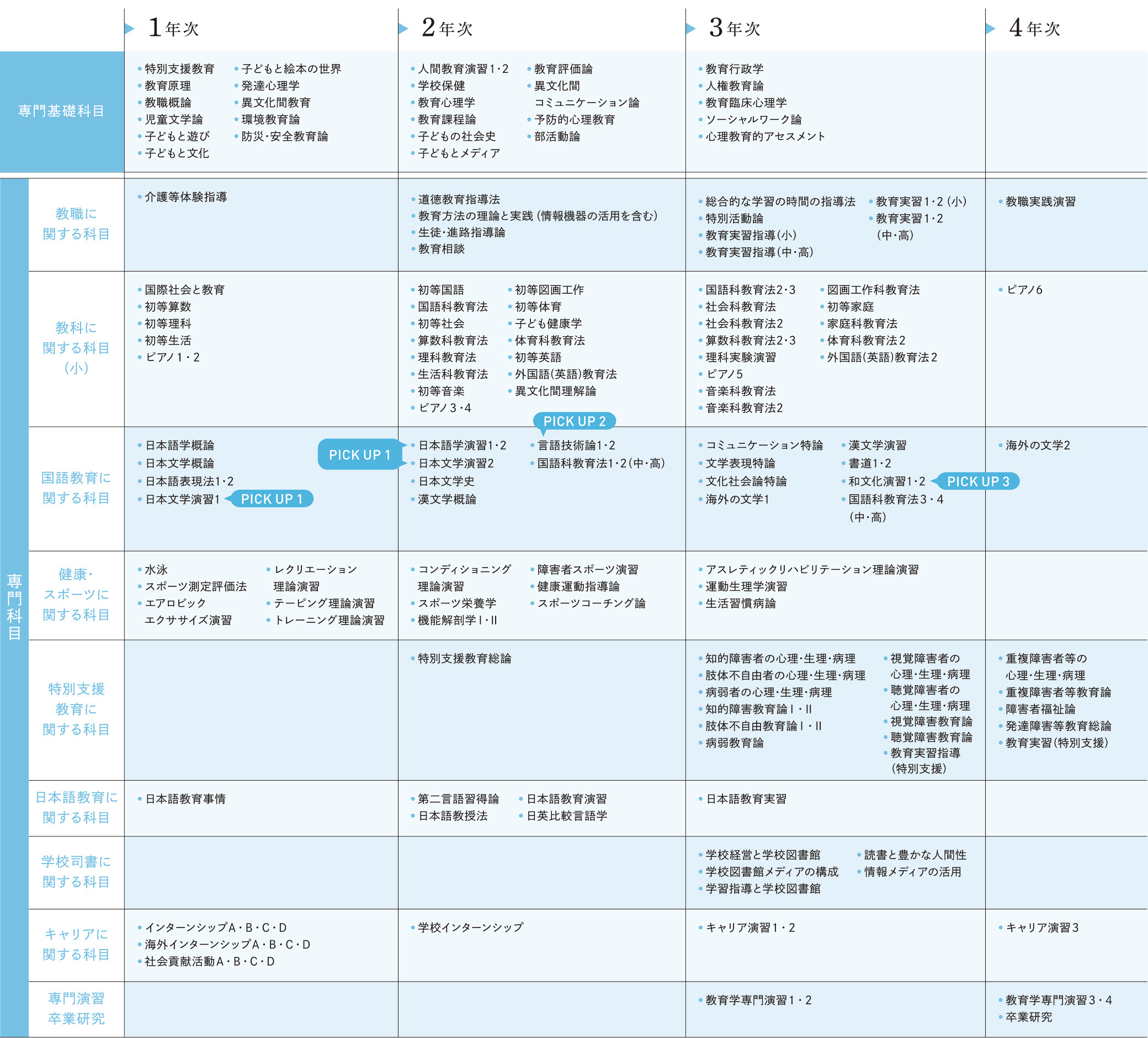Click the course コミュニケーション特論

click(764, 446)
